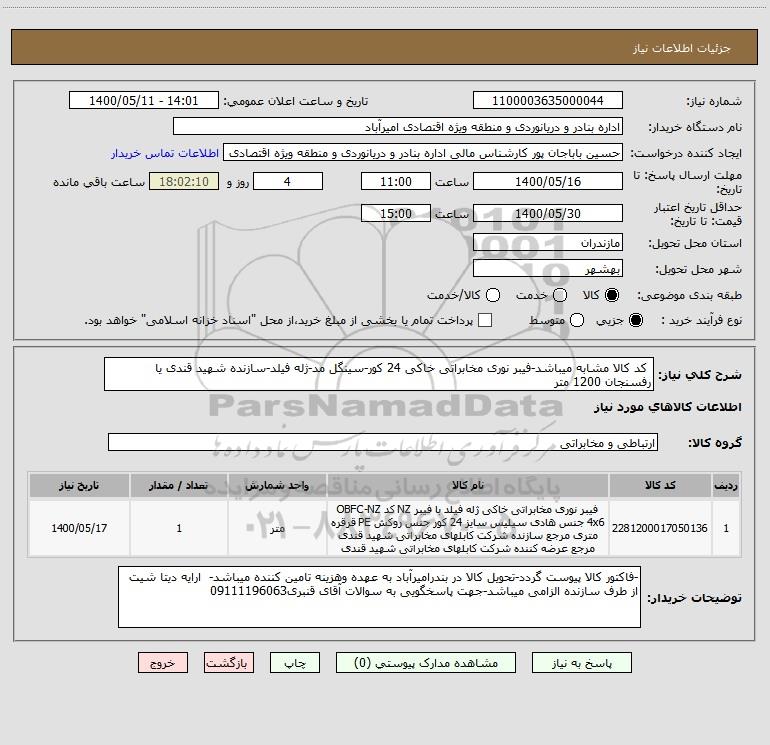This screenshot has width=770, height=745.
Task: Click the 'کد کالا' column header
Action: tap(660, 485)
